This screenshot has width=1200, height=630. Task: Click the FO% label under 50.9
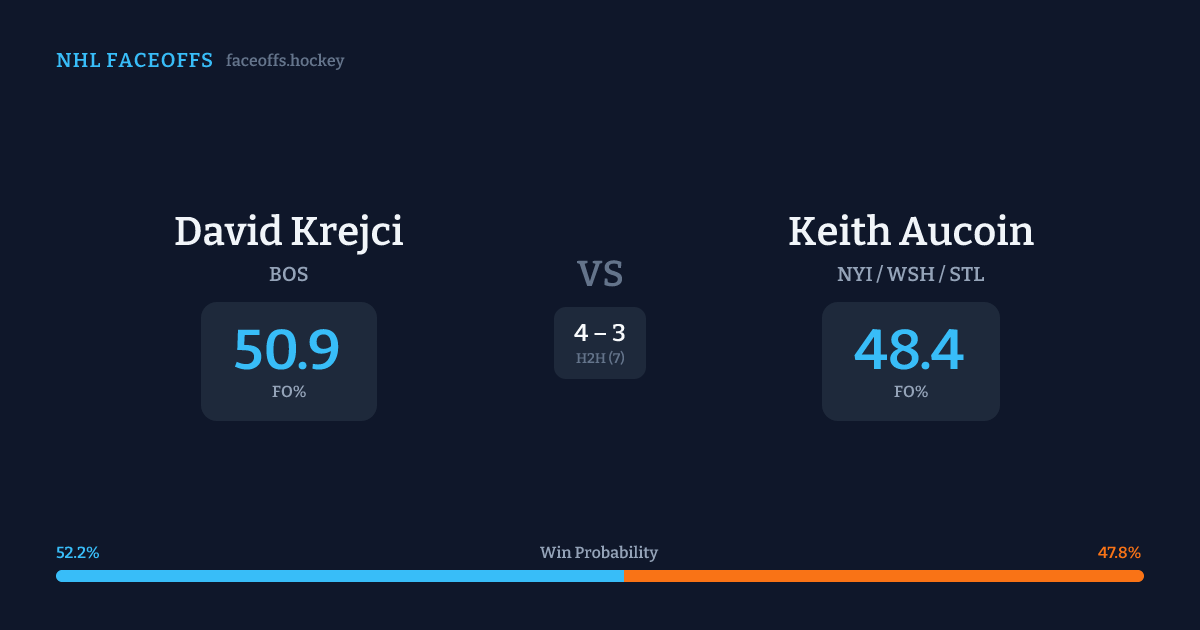288,392
